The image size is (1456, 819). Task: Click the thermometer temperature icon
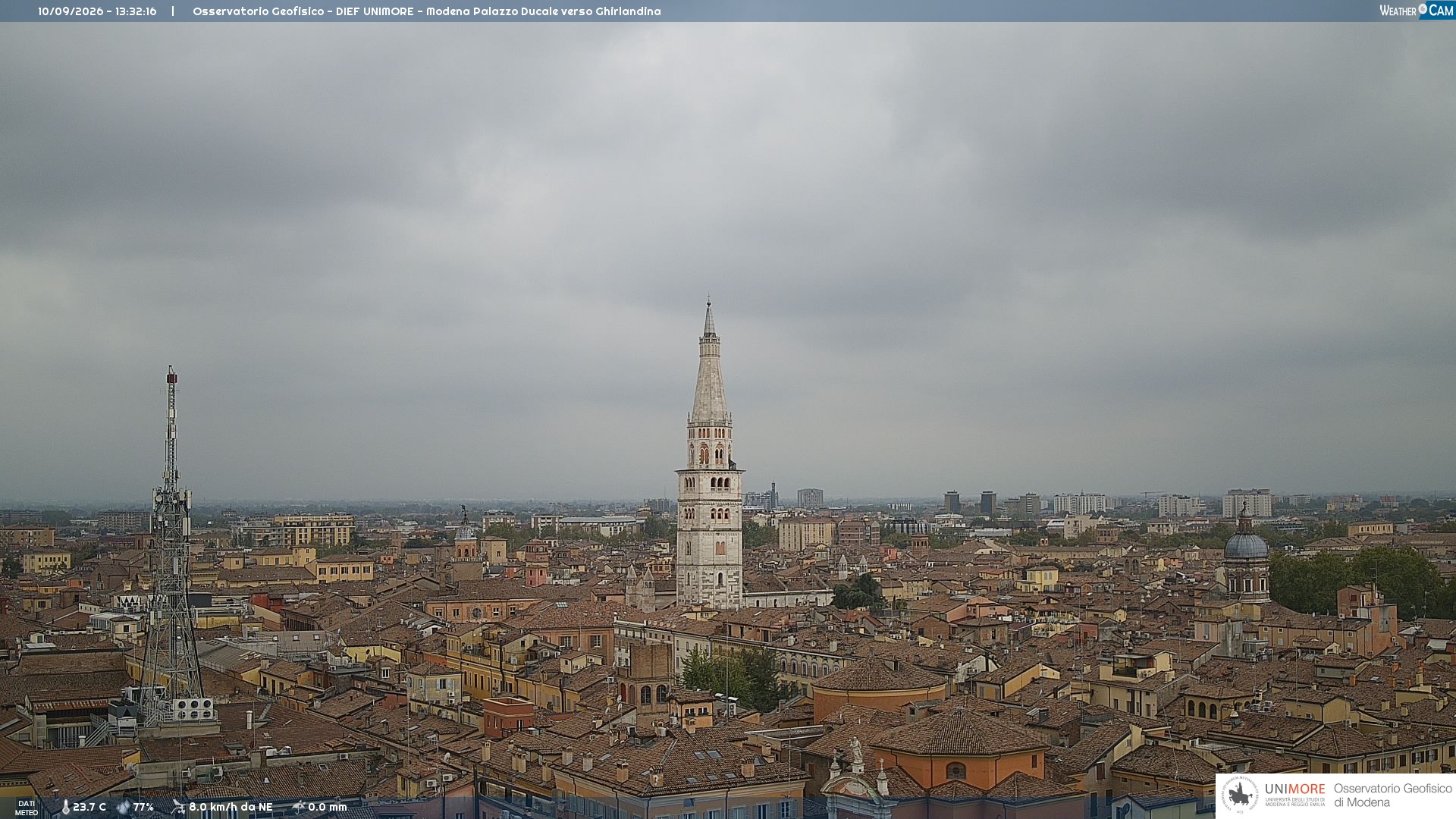point(65,807)
